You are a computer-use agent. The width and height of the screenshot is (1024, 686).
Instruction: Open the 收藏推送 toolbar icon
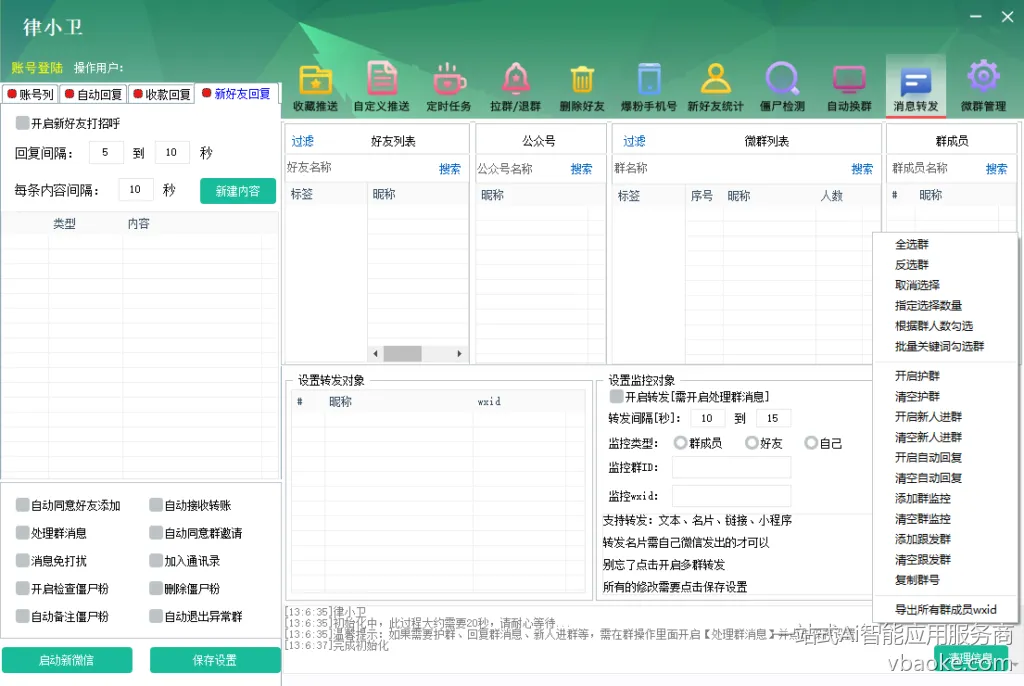coord(315,88)
